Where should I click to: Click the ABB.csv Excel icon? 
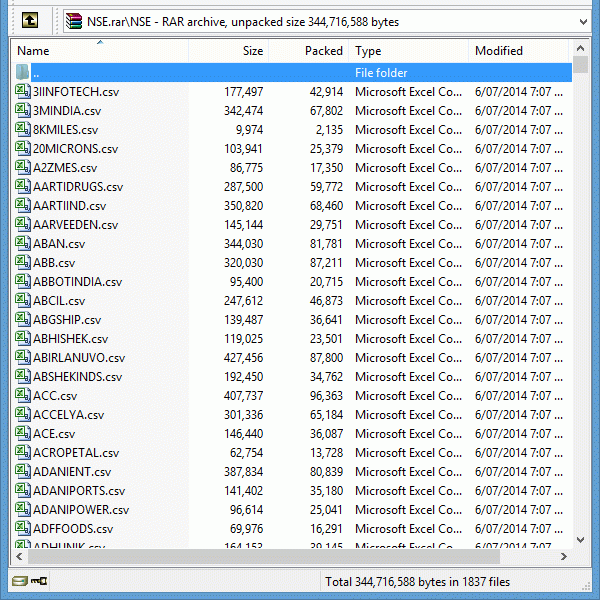pyautogui.click(x=23, y=262)
